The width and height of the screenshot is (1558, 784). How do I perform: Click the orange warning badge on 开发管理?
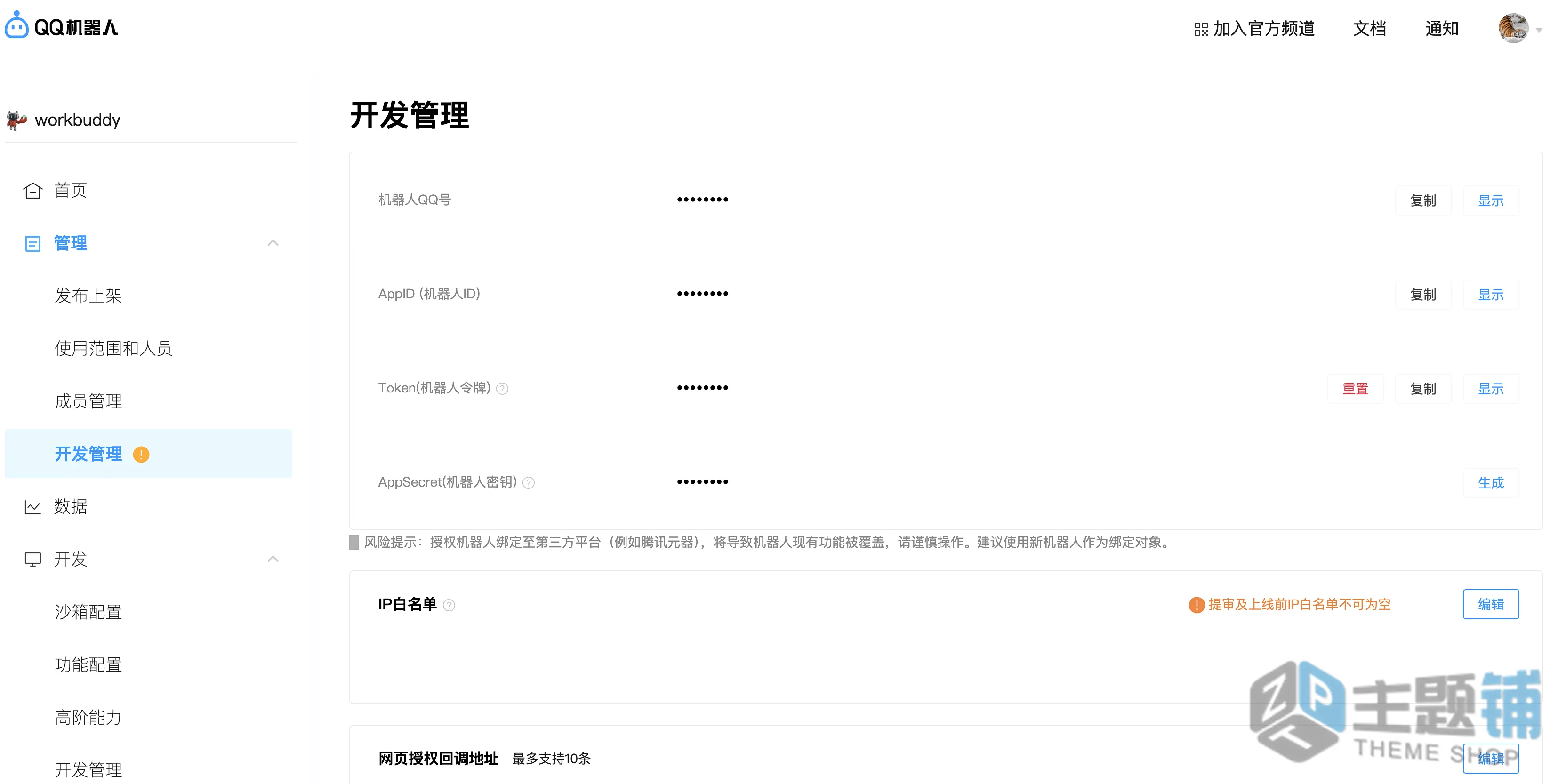click(x=141, y=455)
